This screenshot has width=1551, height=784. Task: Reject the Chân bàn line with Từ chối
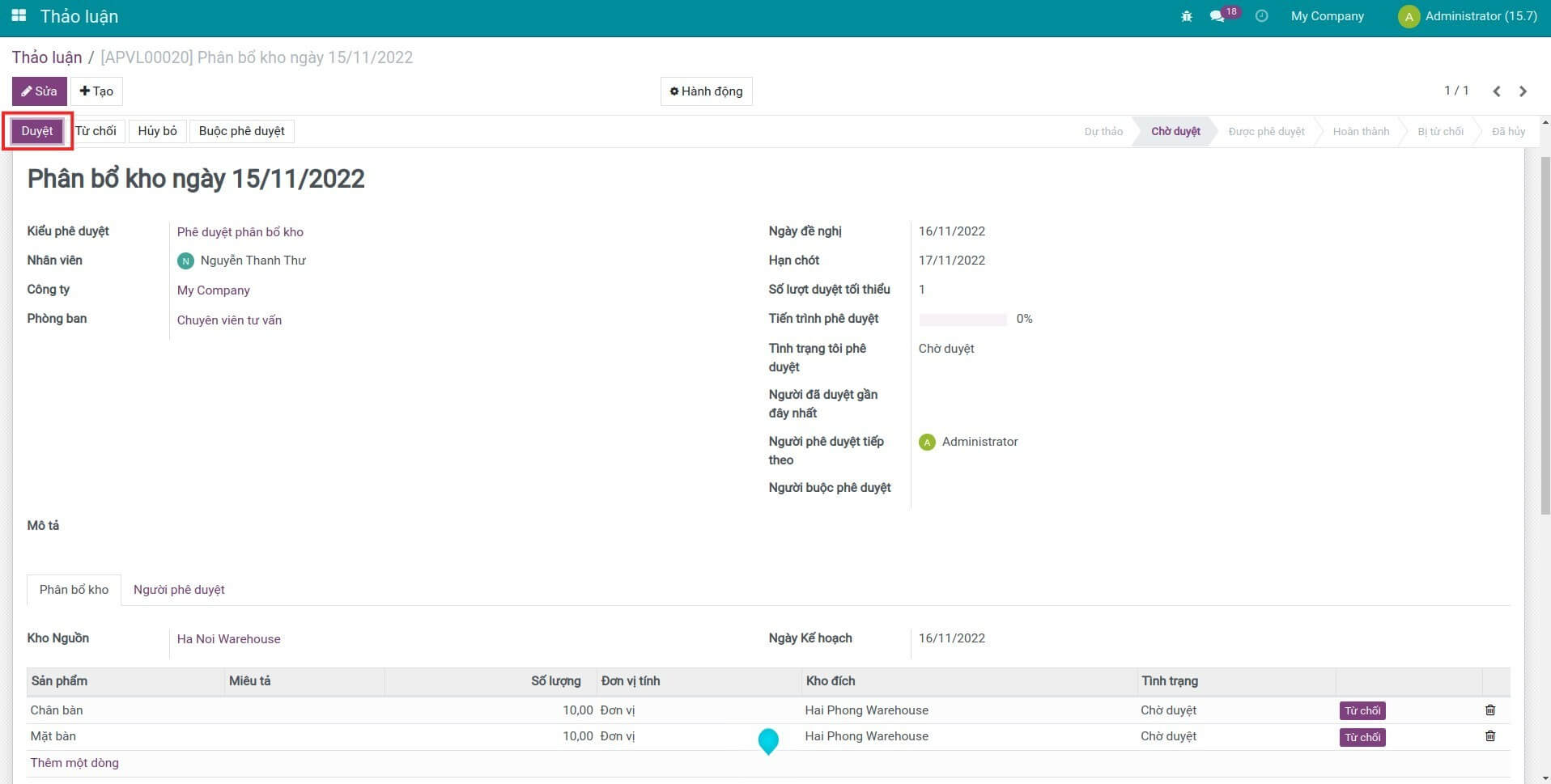pyautogui.click(x=1362, y=711)
